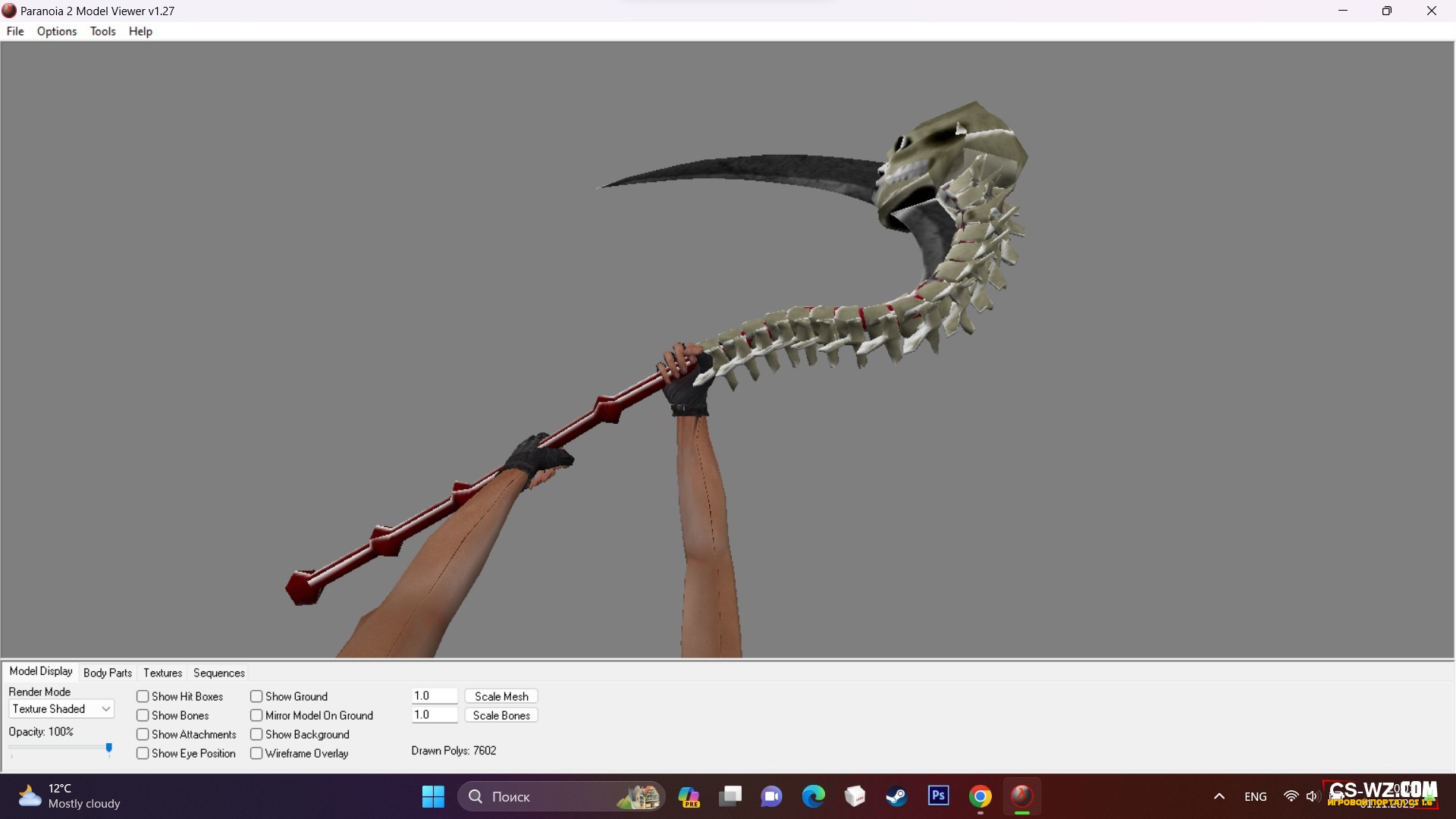1456x819 pixels.
Task: Open the white box app on taskbar
Action: [x=855, y=796]
